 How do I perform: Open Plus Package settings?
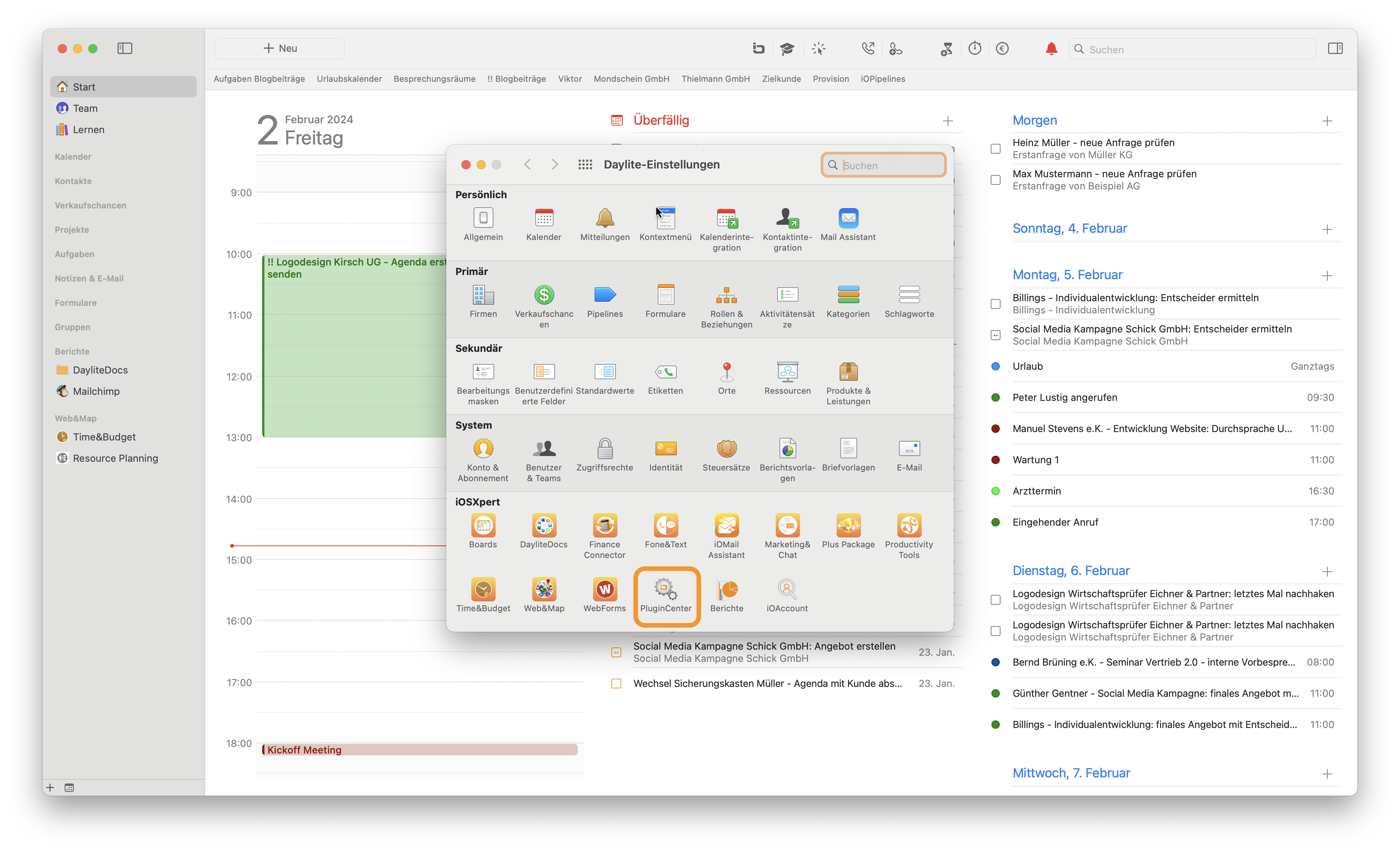point(848,532)
